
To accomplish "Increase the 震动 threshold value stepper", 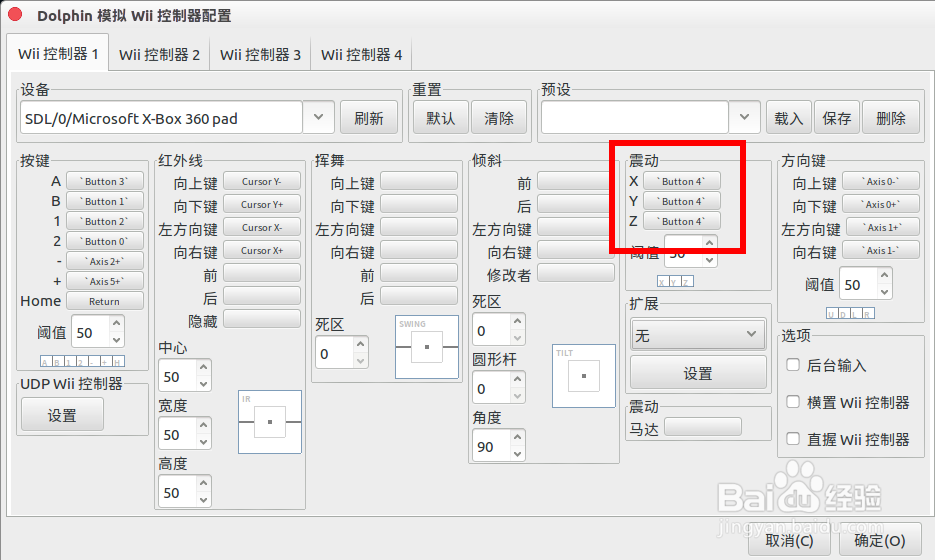I will pos(709,243).
